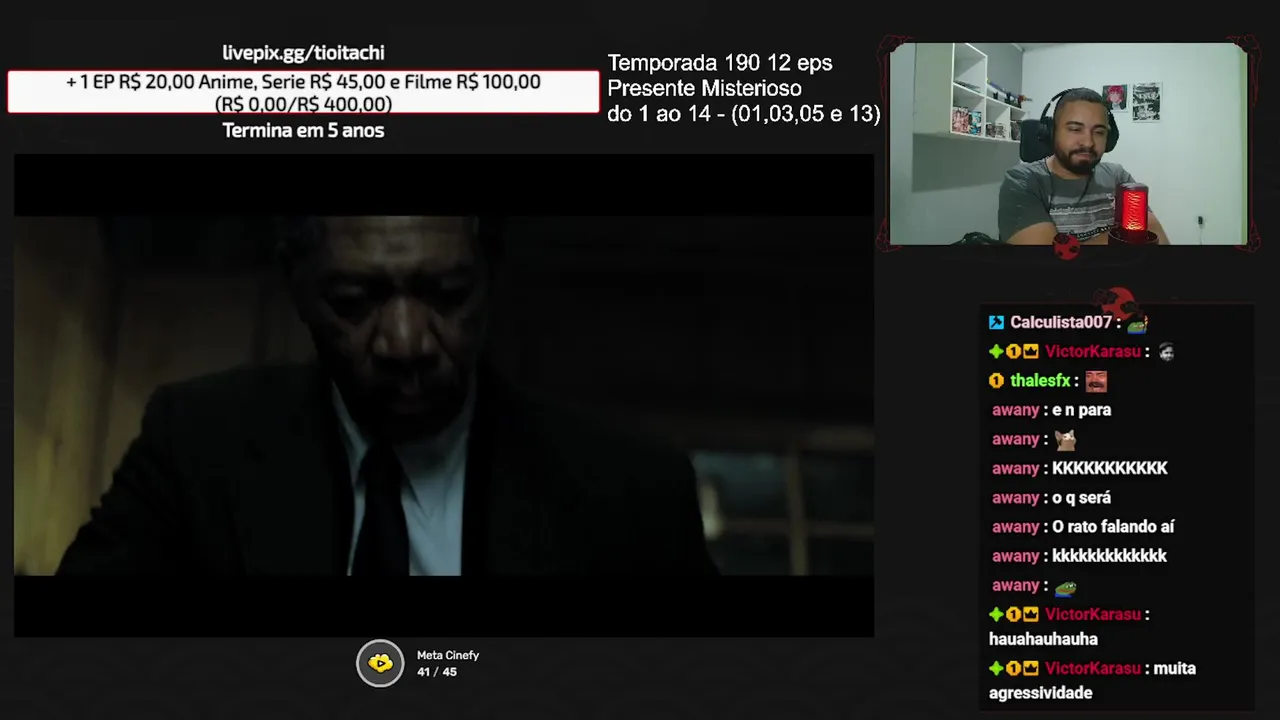Click the thalesfx username in chat
Viewport: 1280px width, 720px height.
pyautogui.click(x=1040, y=381)
